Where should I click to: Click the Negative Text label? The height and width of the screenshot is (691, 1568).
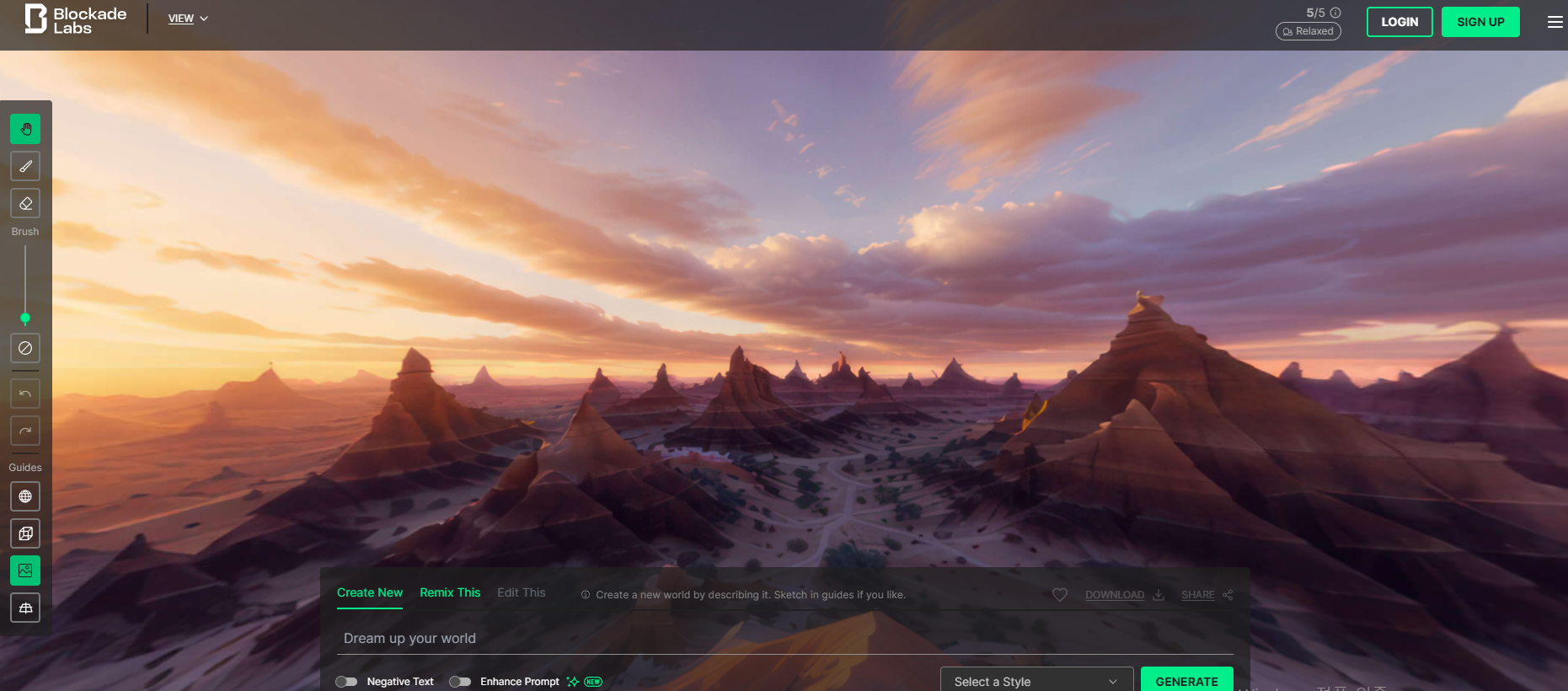(x=400, y=682)
